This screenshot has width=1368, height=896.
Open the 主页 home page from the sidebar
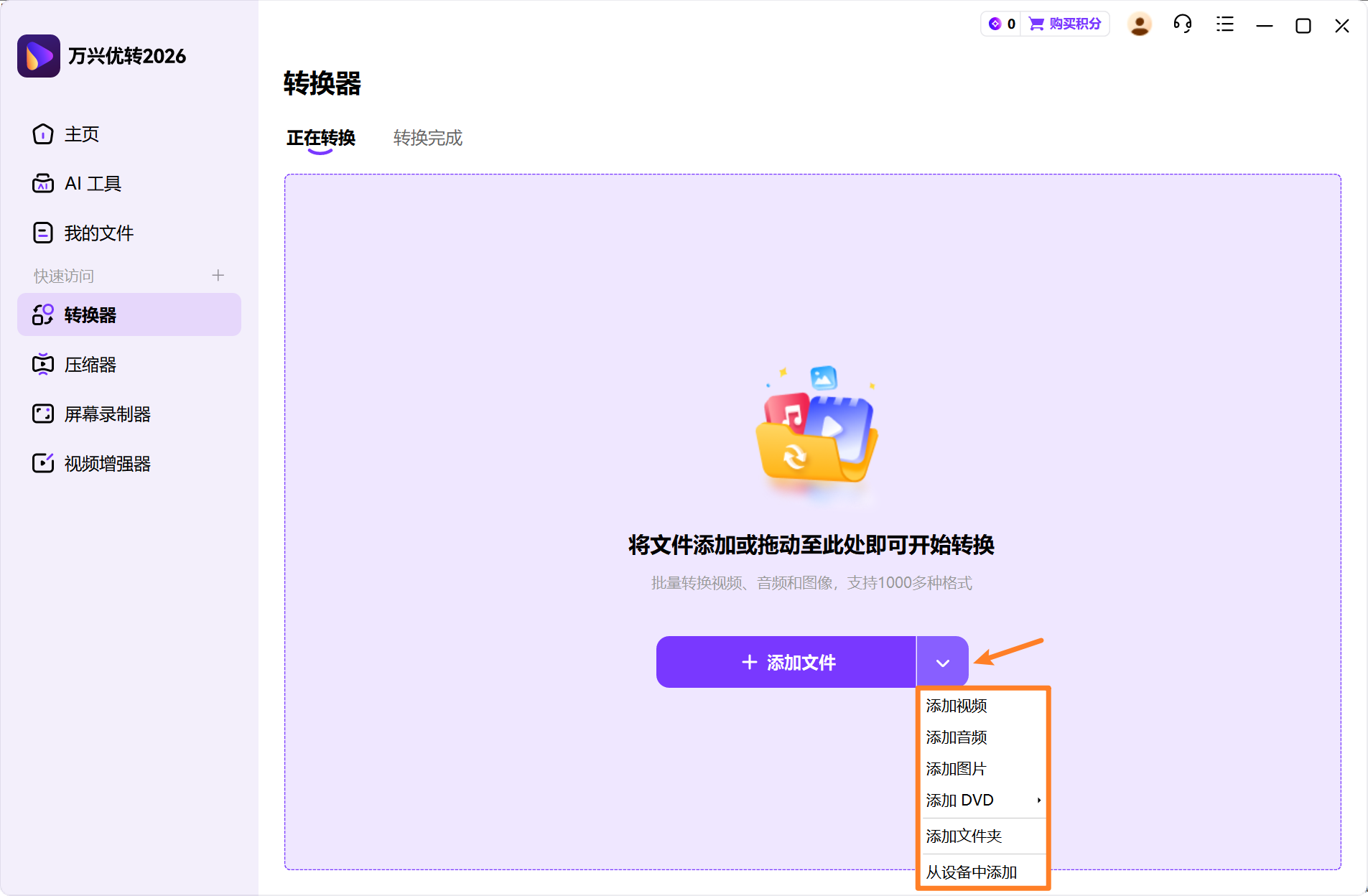pyautogui.click(x=81, y=134)
